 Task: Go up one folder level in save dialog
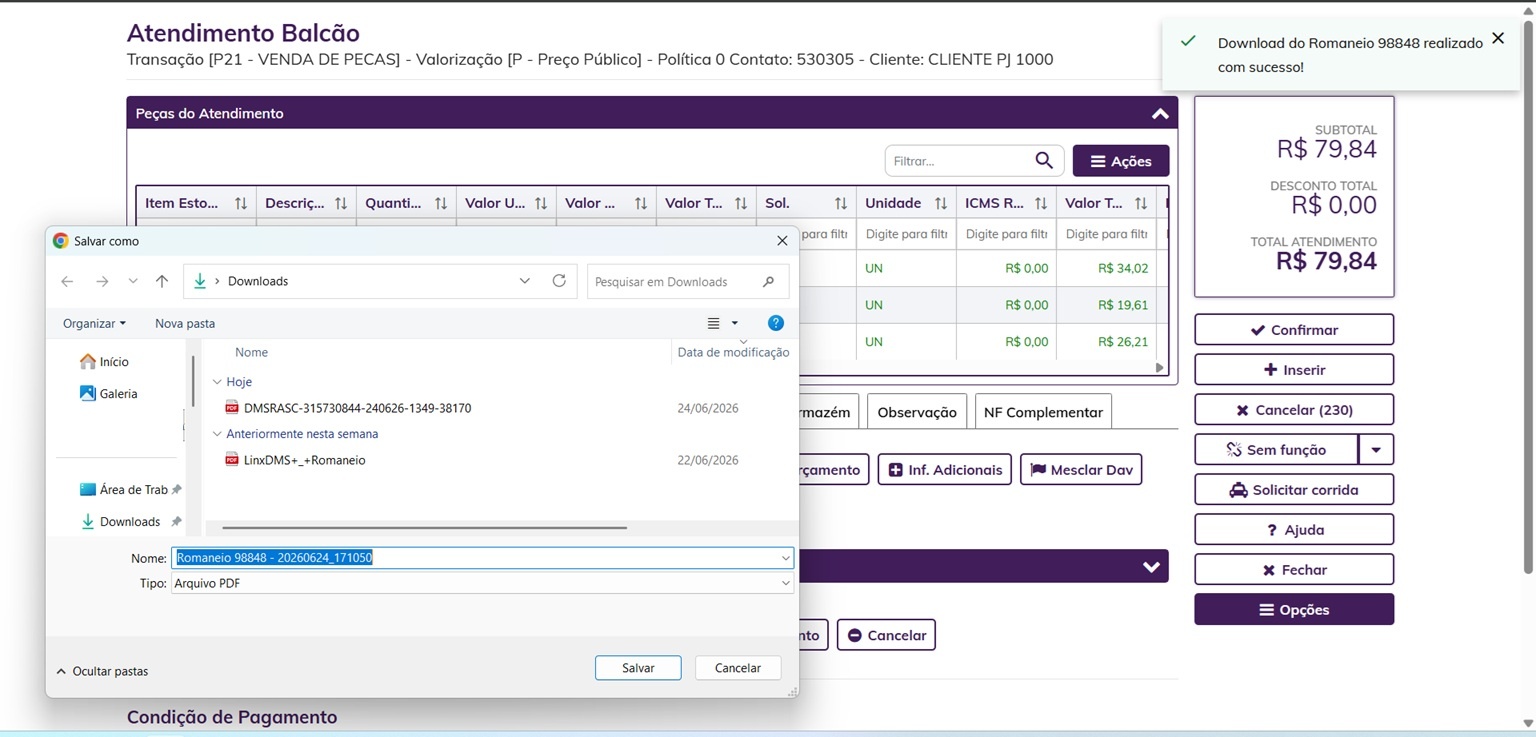pyautogui.click(x=162, y=282)
